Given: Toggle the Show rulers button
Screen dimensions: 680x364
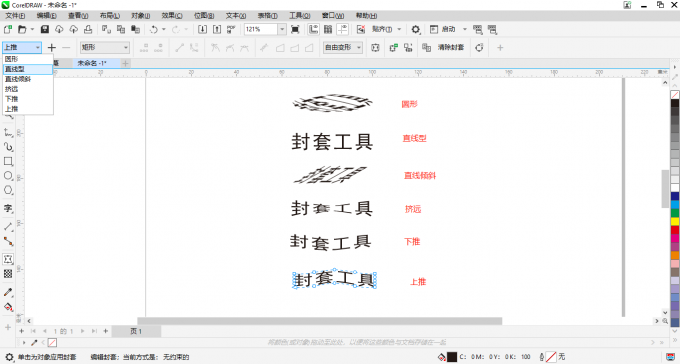Looking at the screenshot, I should (x=314, y=30).
